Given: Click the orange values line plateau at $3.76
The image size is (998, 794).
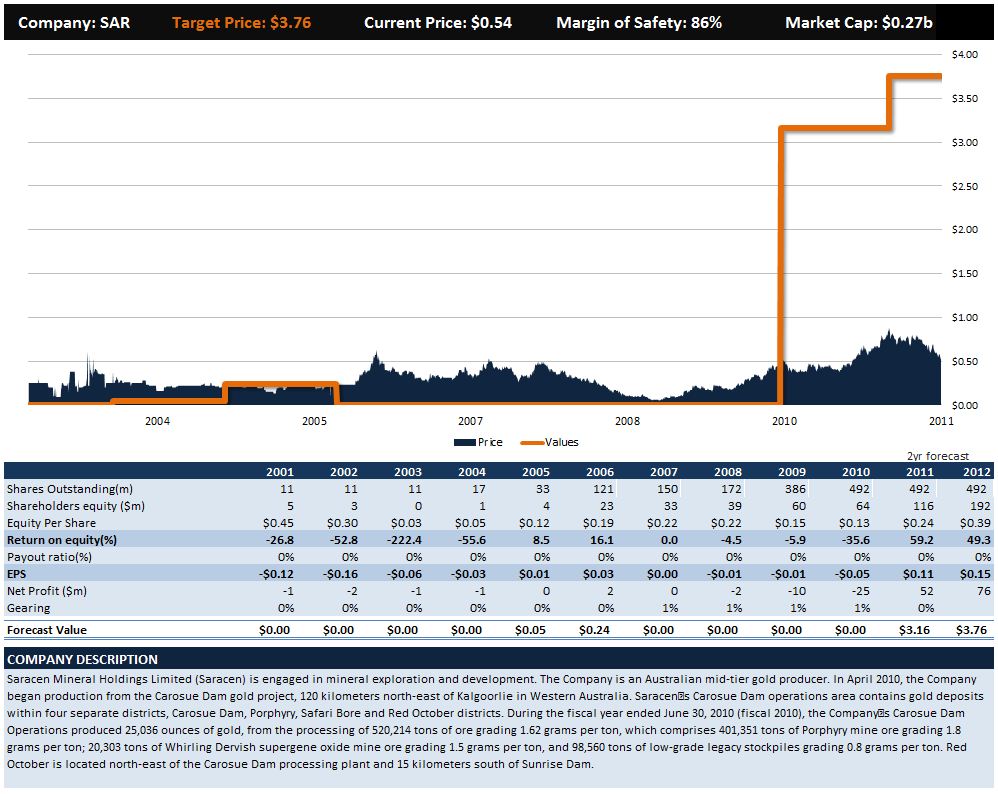Looking at the screenshot, I should click(x=915, y=76).
